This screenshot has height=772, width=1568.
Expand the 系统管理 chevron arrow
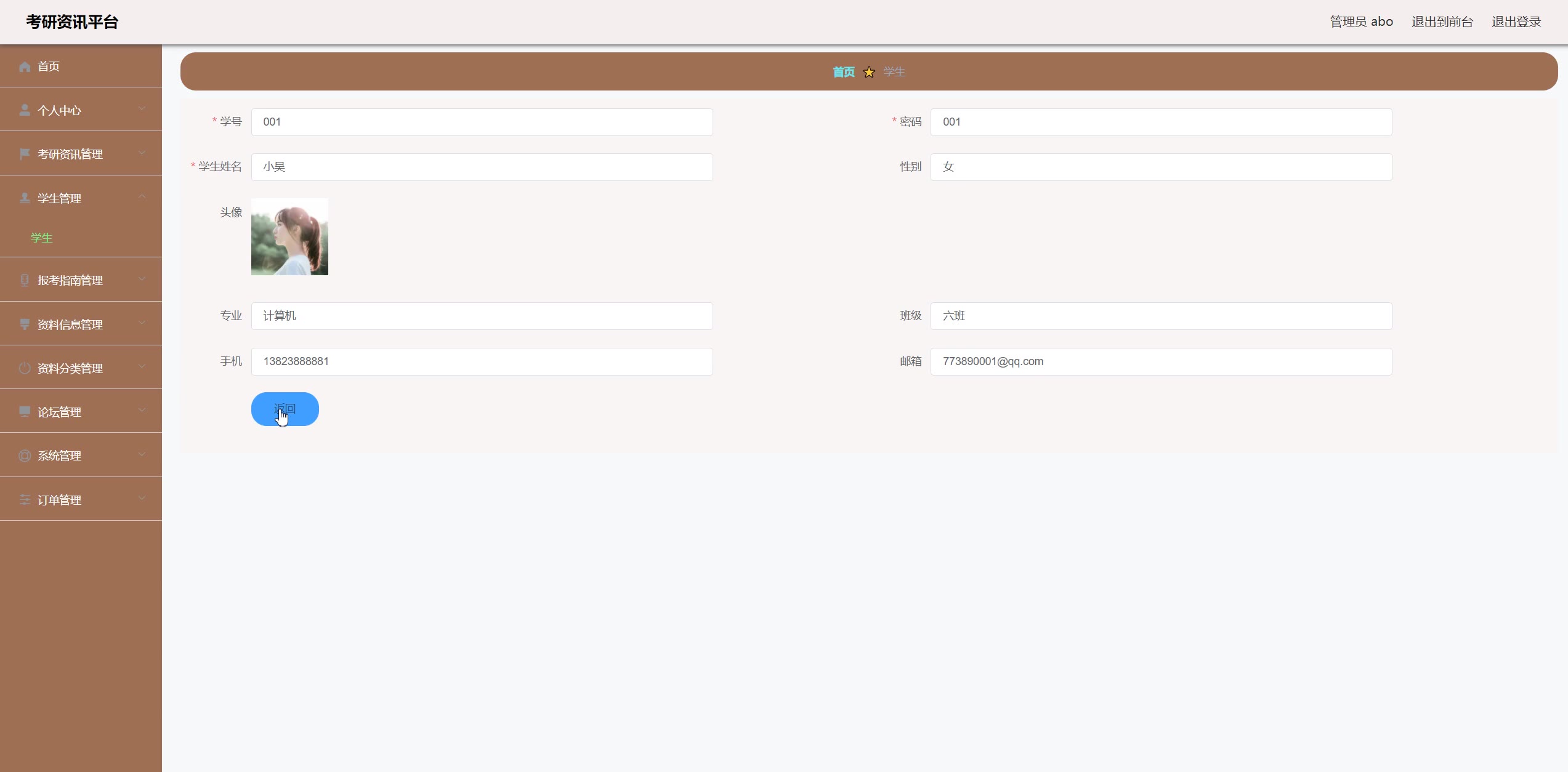click(x=142, y=455)
